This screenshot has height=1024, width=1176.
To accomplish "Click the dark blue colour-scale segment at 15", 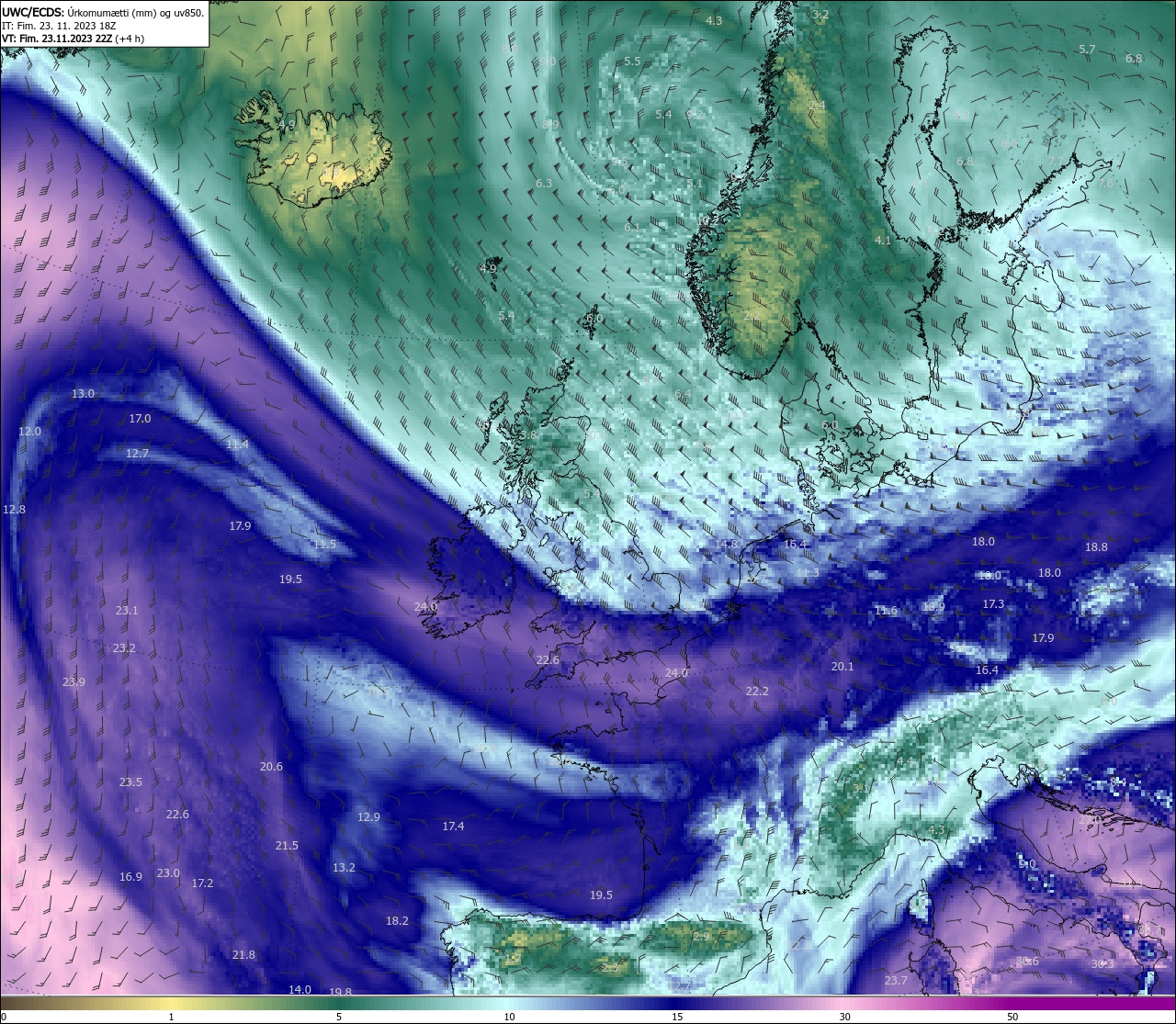I will tap(677, 1003).
